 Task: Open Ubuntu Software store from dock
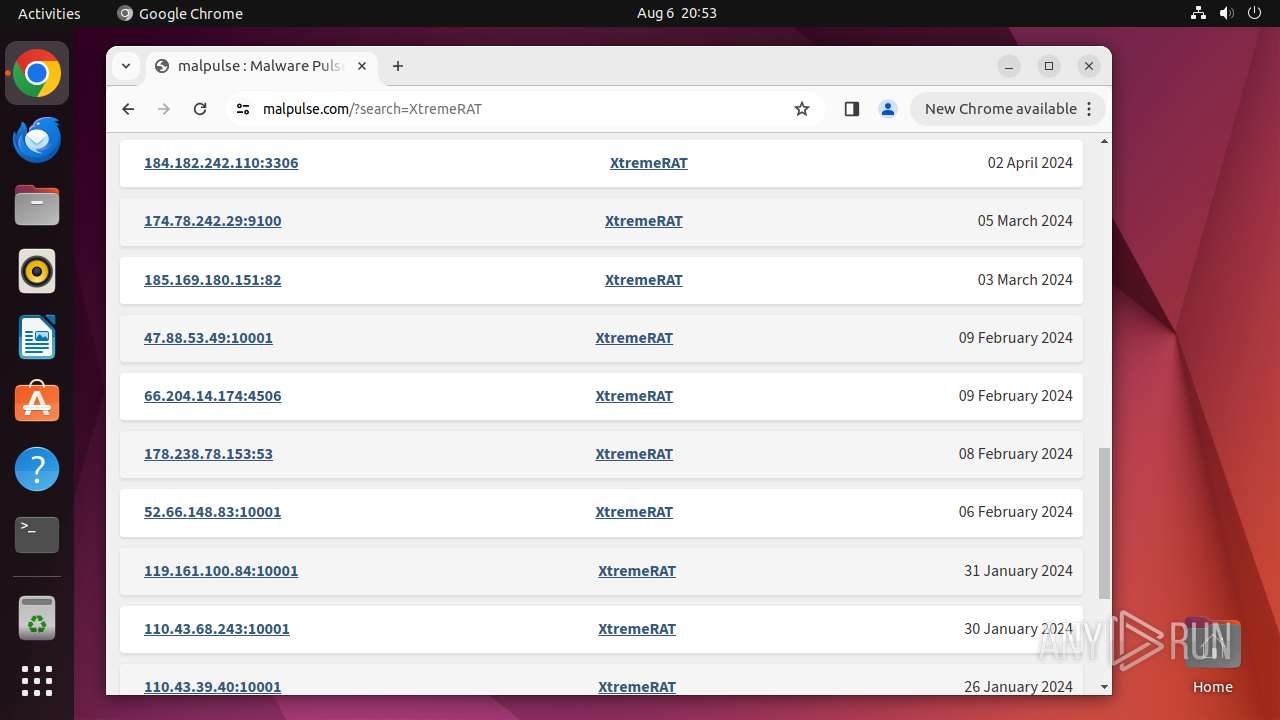click(37, 403)
